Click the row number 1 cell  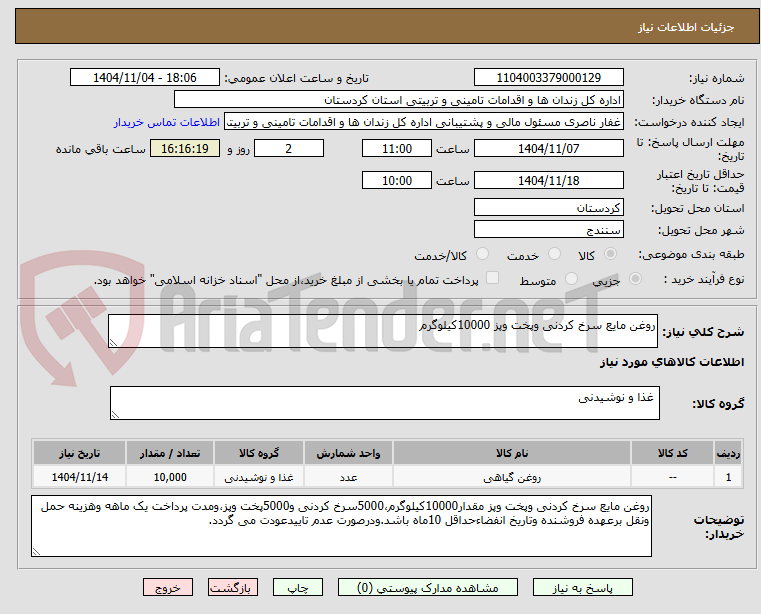click(x=728, y=477)
